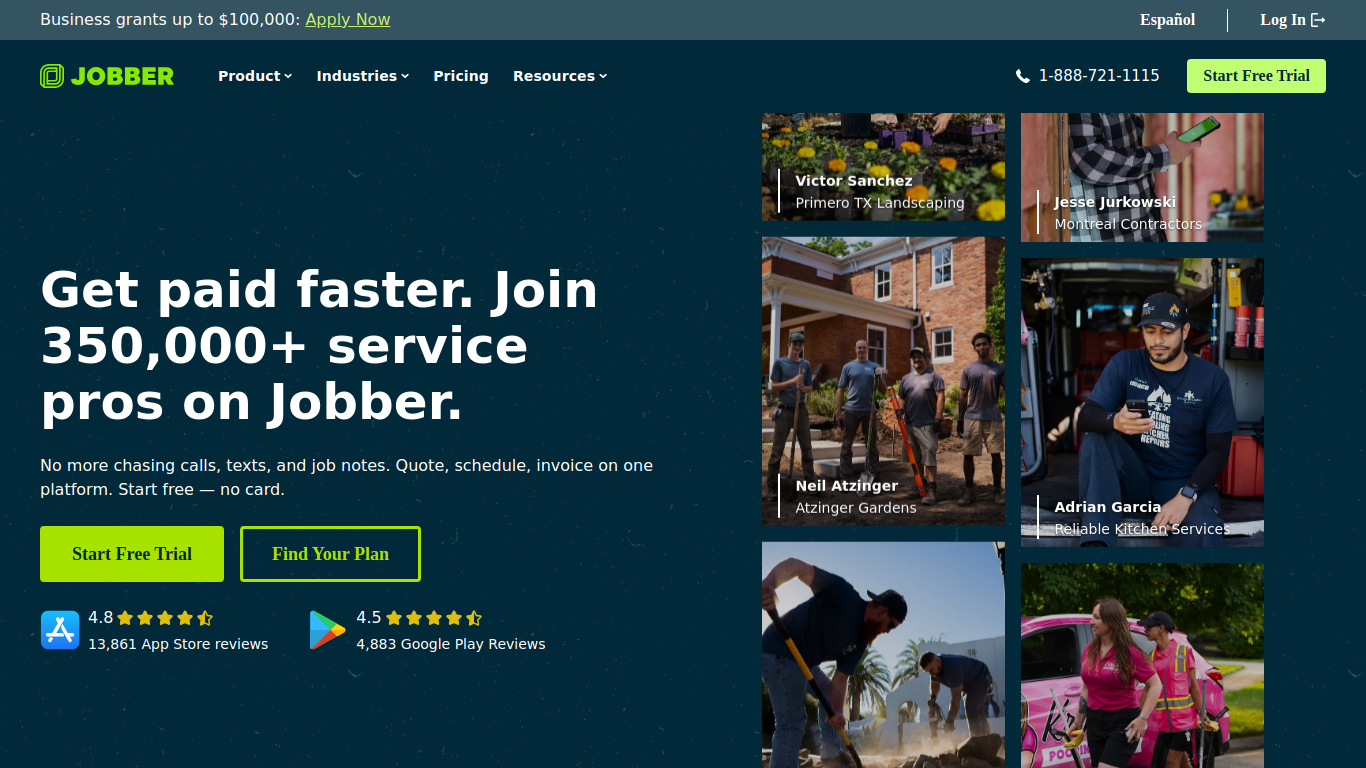Click the Get paid faster headline

[x=319, y=346]
